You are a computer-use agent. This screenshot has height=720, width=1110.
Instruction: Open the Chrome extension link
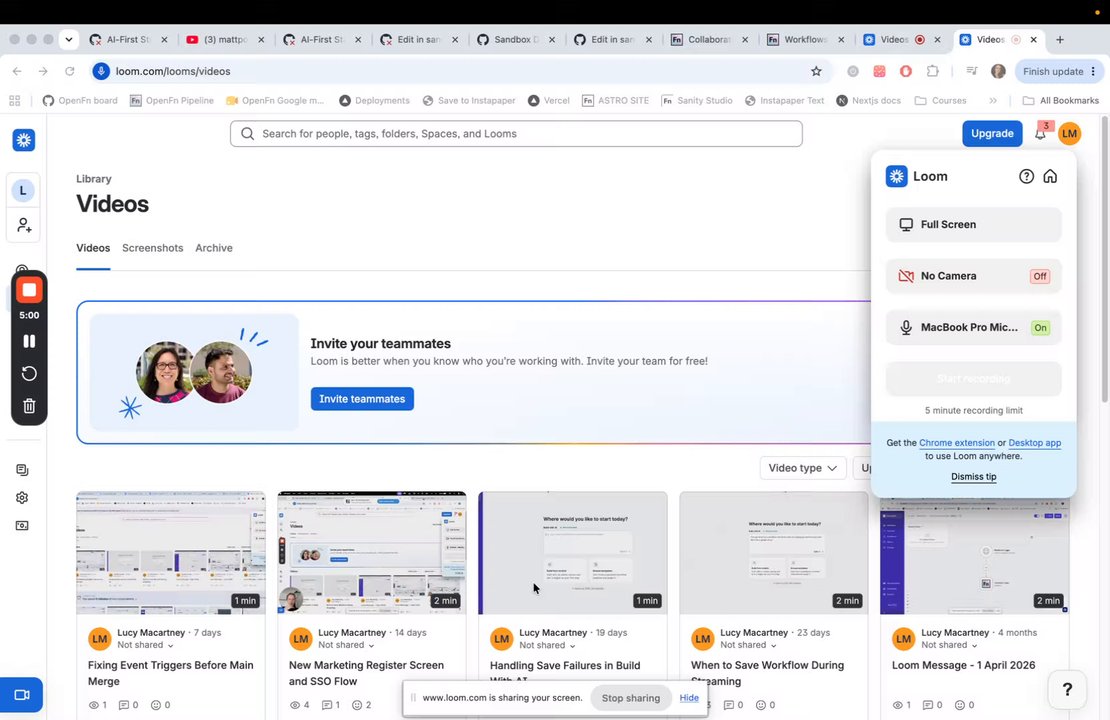956,442
